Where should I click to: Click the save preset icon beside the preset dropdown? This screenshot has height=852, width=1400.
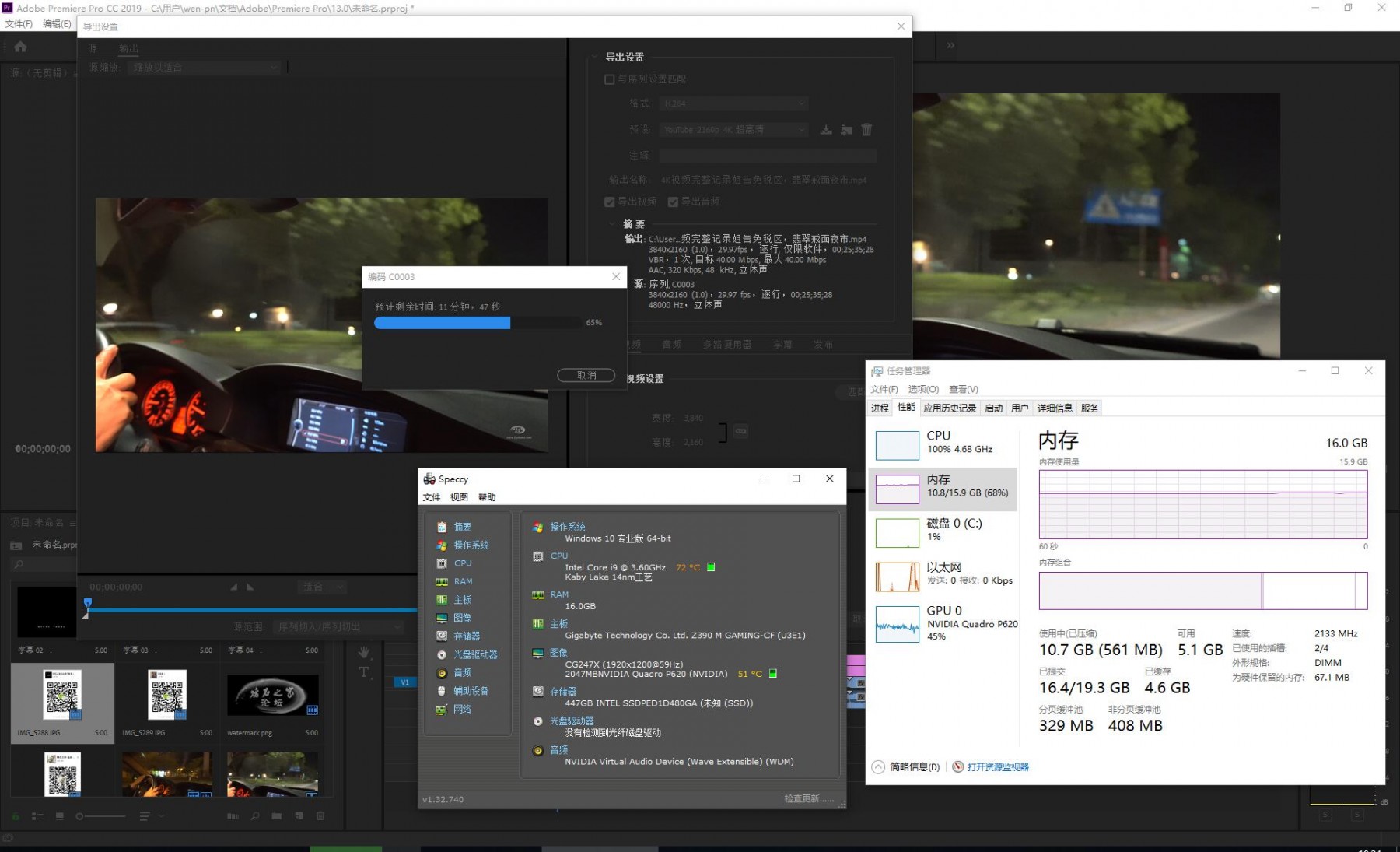(x=826, y=130)
